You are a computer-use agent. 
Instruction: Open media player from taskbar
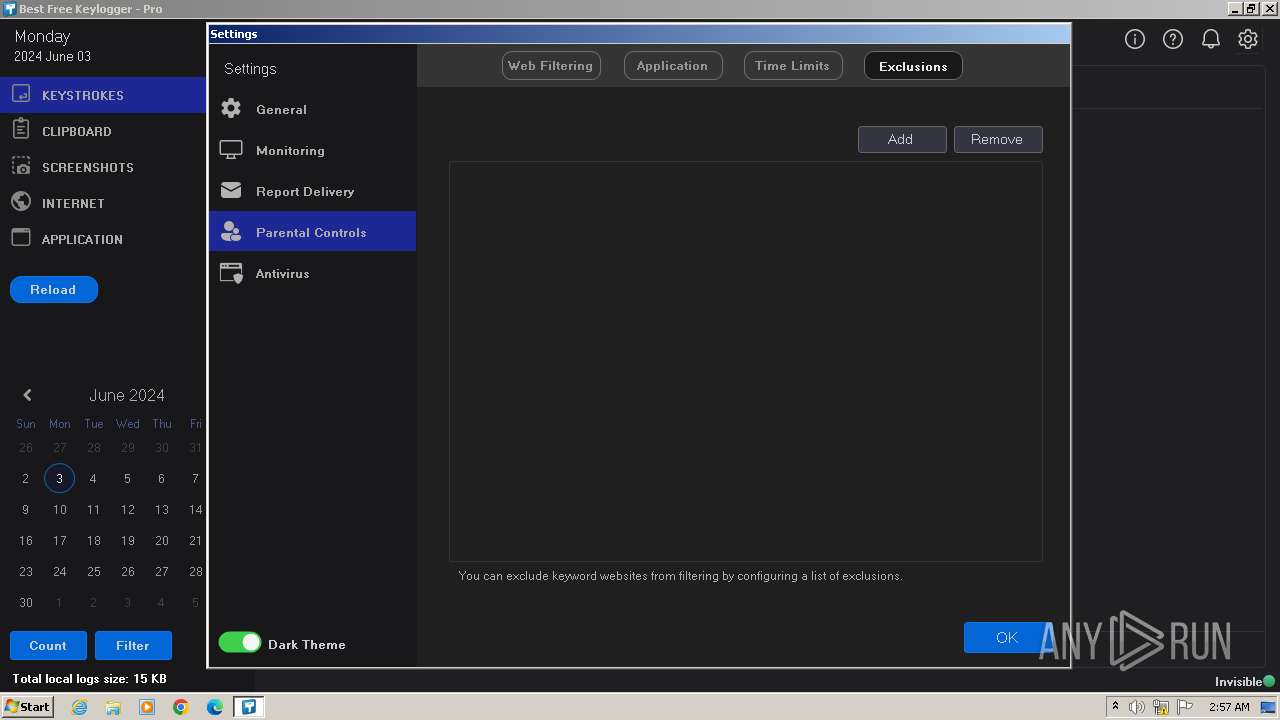[147, 707]
